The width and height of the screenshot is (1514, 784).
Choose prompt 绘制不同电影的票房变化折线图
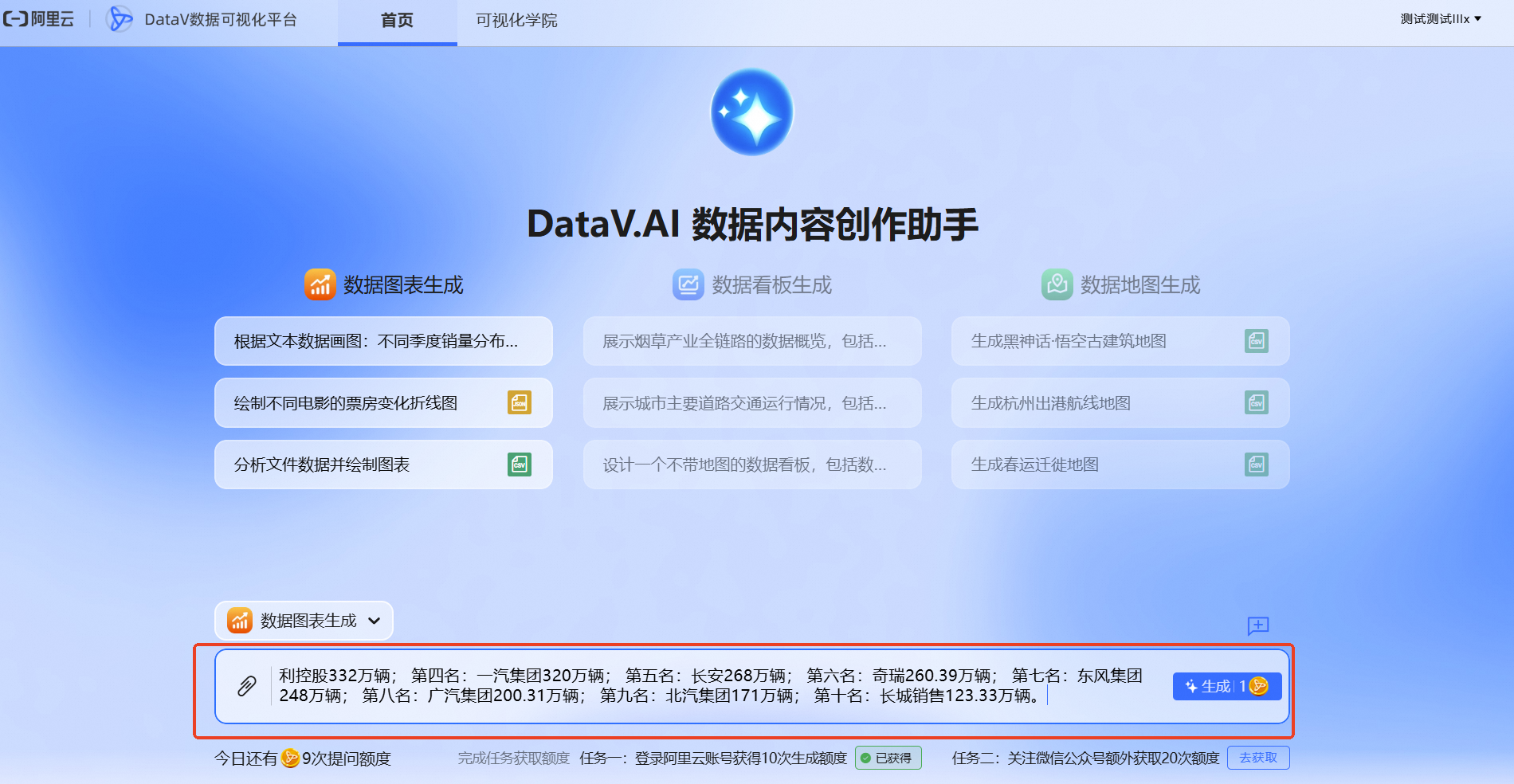tap(383, 402)
